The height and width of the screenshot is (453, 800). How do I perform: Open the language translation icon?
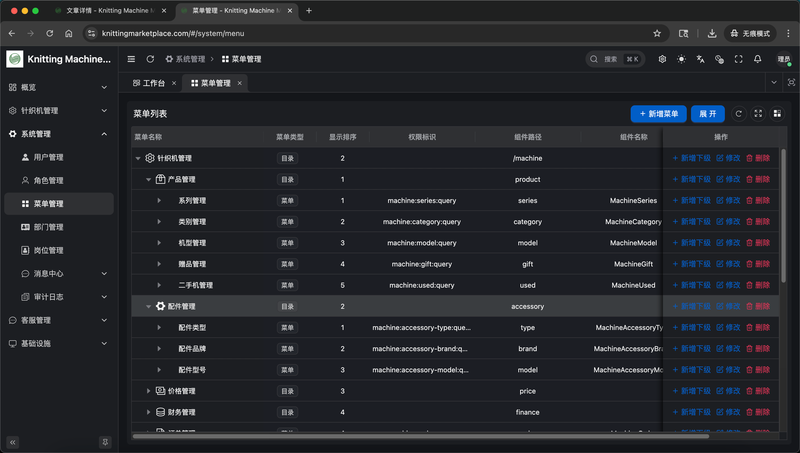pyautogui.click(x=700, y=59)
